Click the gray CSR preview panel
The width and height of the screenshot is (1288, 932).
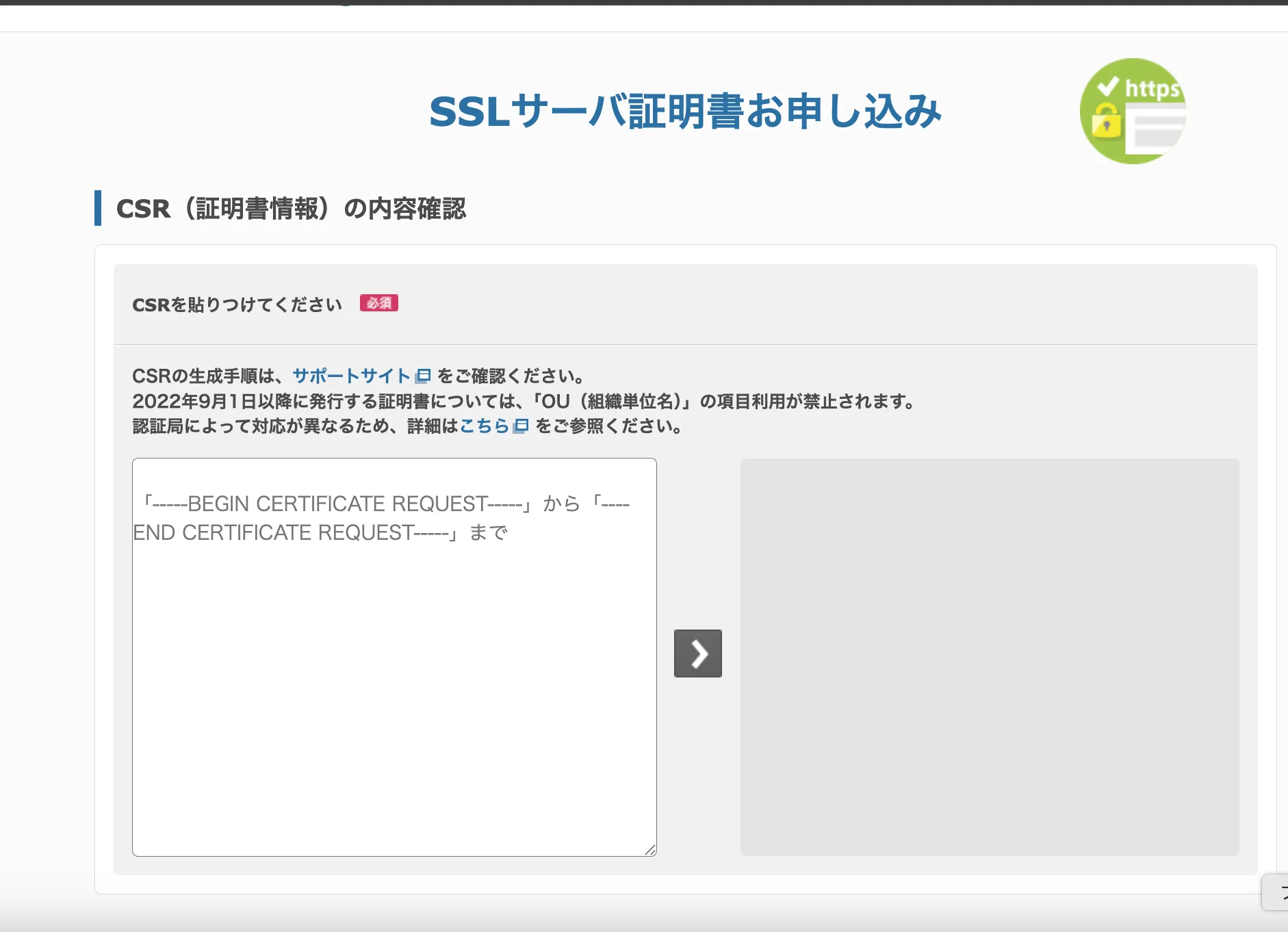(990, 657)
